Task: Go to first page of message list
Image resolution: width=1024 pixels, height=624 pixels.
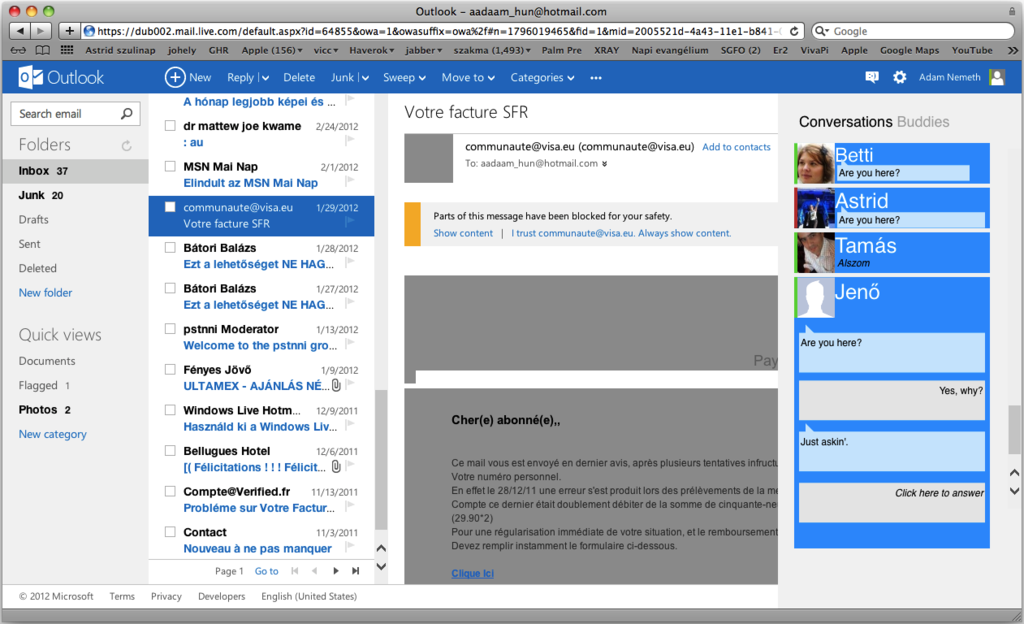Action: coord(295,571)
